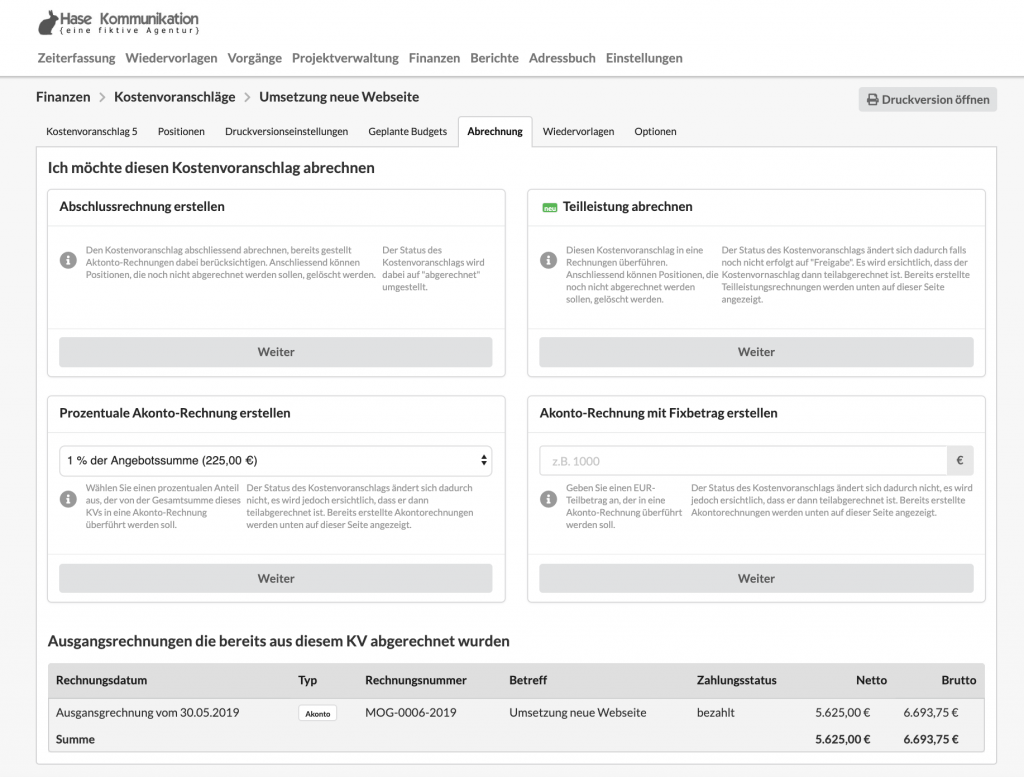This screenshot has height=777, width=1024.
Task: Click Typ column header
Action: [x=308, y=680]
